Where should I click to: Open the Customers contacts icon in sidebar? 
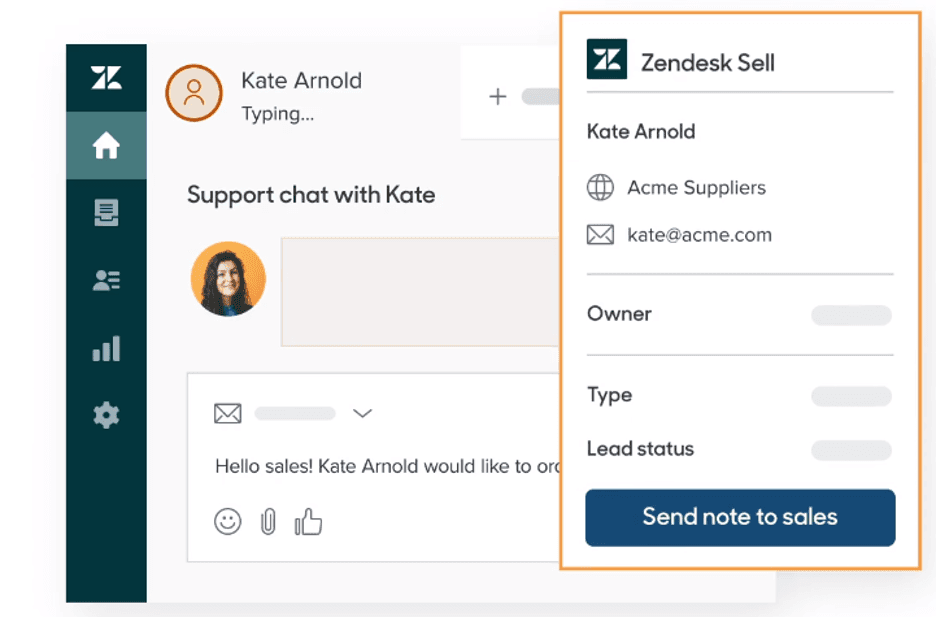[106, 281]
